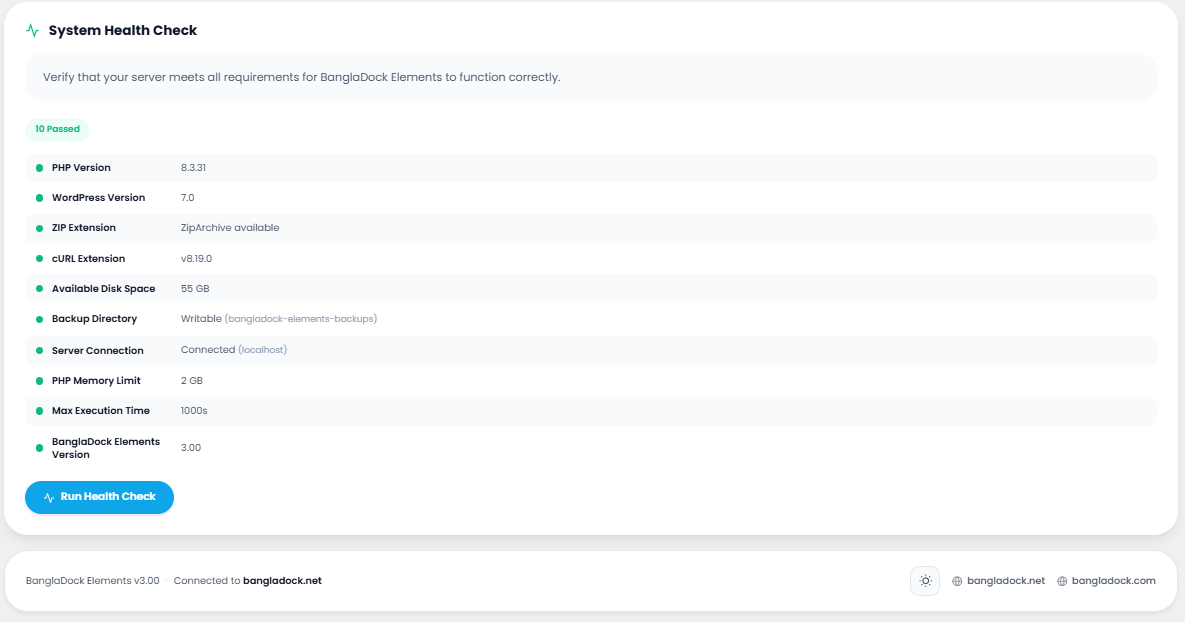1185x622 pixels.
Task: Select the PHP Version label
Action: click(81, 168)
